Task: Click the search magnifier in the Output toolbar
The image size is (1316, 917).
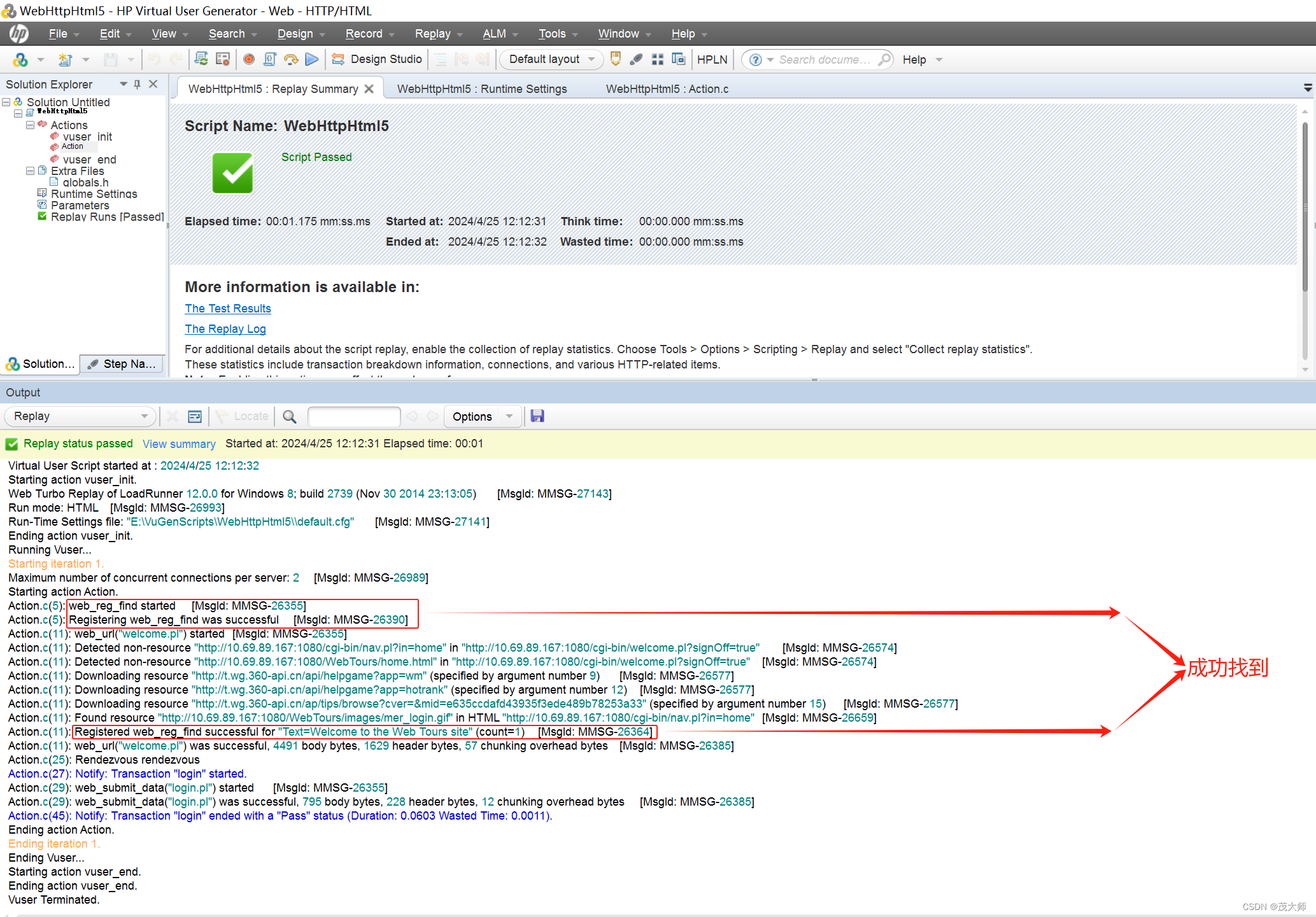Action: point(290,416)
